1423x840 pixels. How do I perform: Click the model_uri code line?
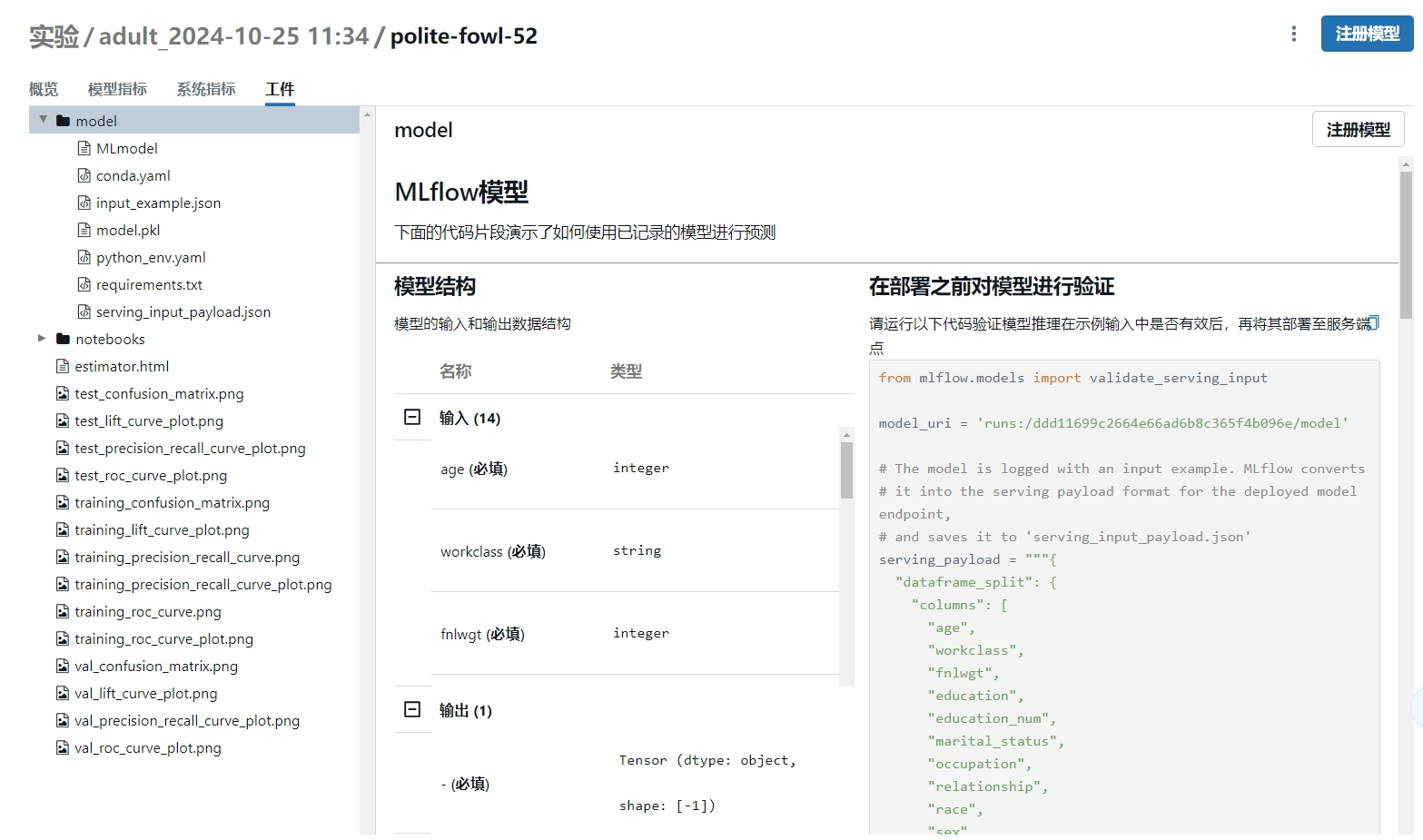pos(1113,423)
